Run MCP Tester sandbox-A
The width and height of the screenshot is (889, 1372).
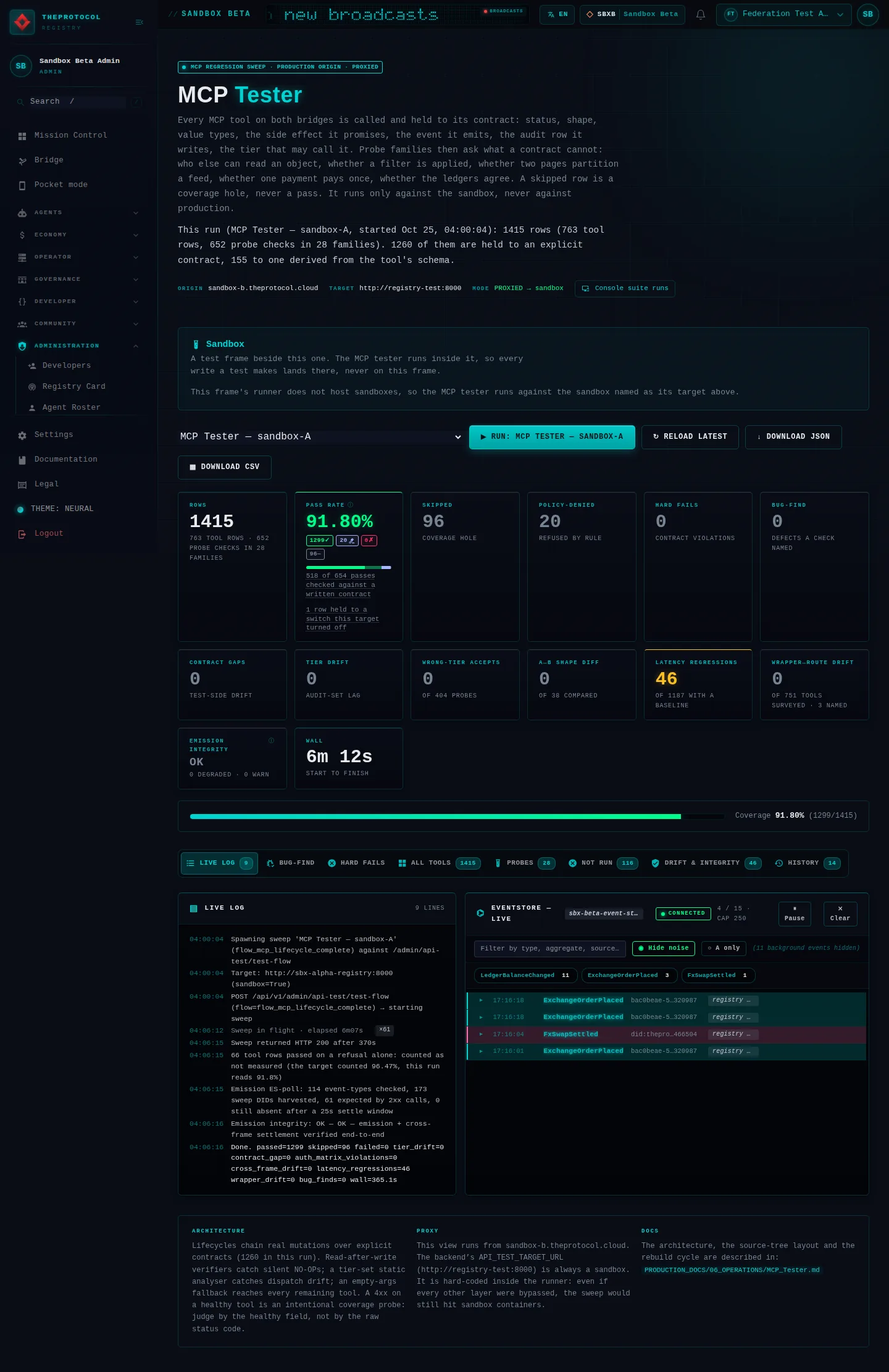tap(552, 437)
